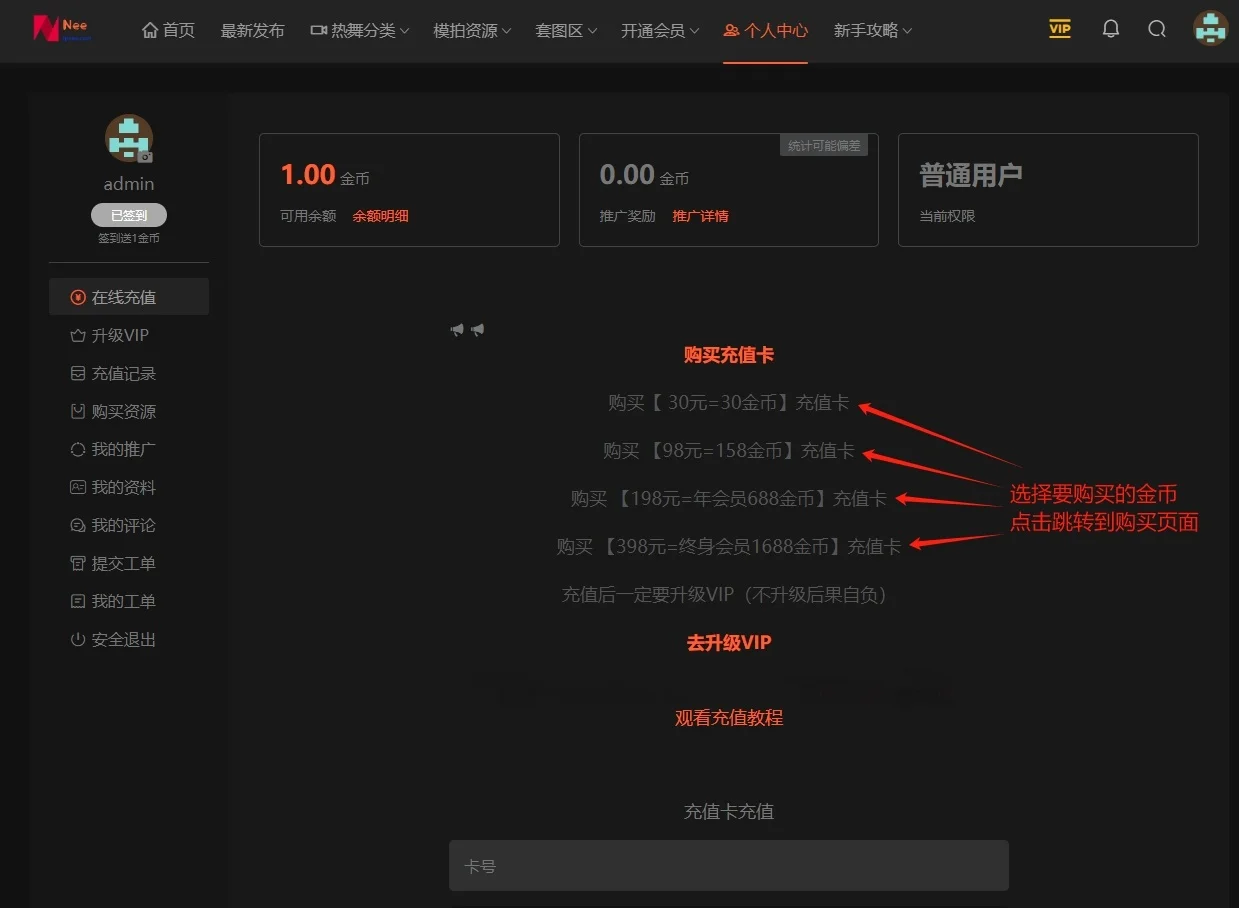Click 购买【398元=终身会员1688金币】充值卡 link
This screenshot has width=1239, height=908.
[729, 546]
